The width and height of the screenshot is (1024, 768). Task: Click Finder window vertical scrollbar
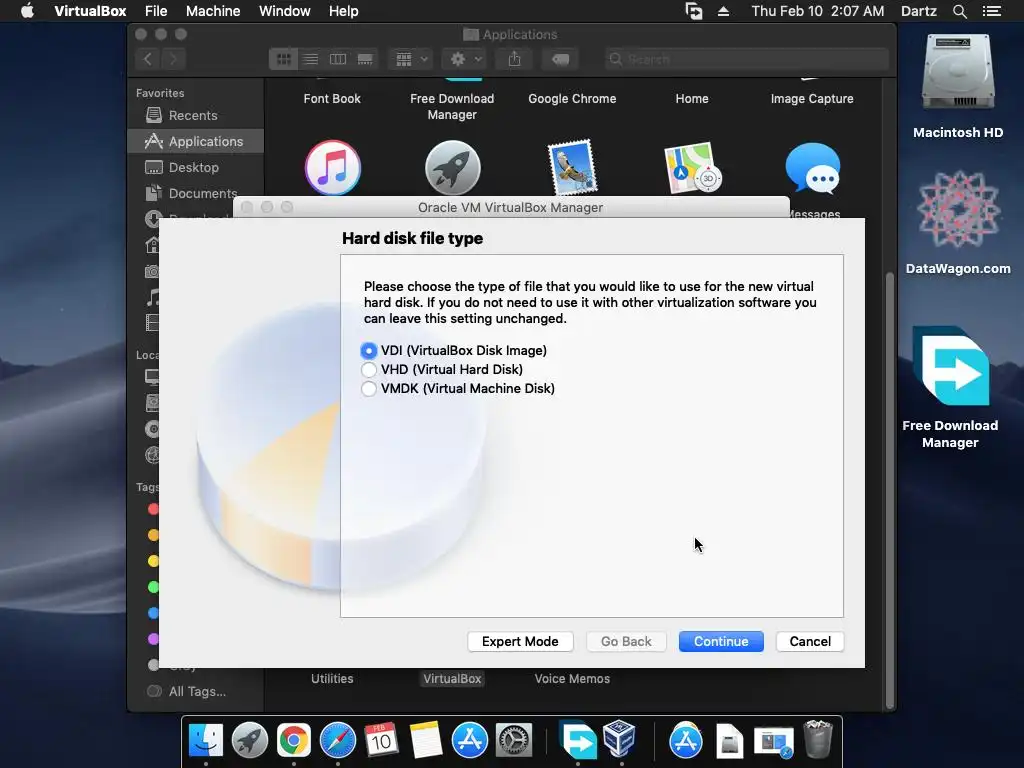pos(889,490)
